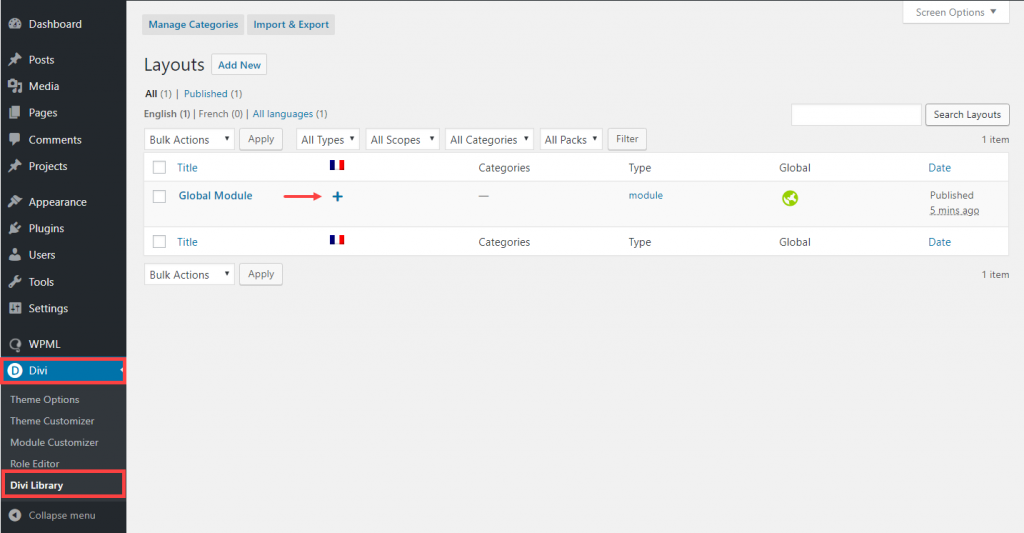Click the All (1) status filter
The width and height of the screenshot is (1024, 533).
point(158,94)
